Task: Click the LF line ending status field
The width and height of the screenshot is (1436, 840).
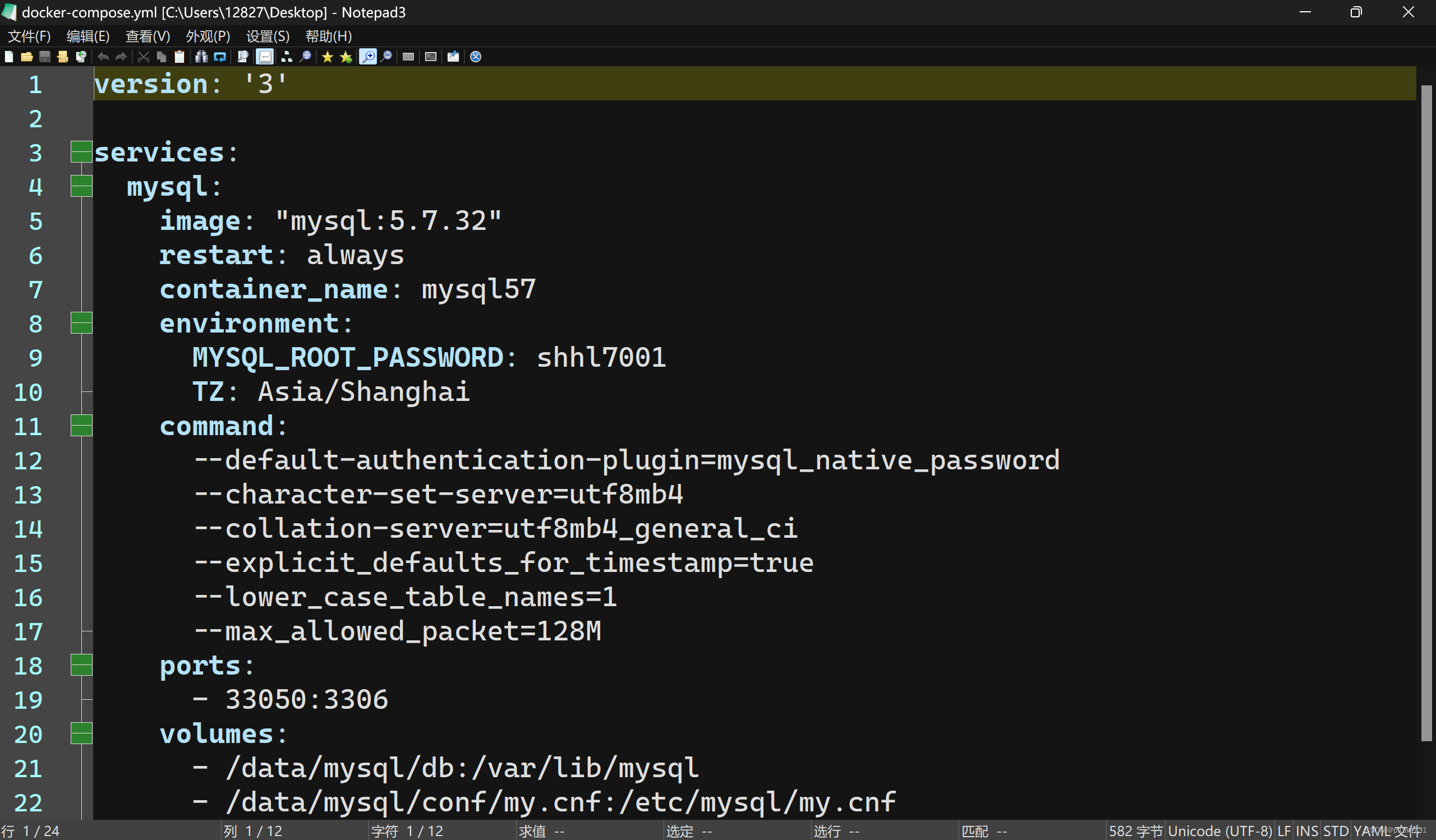Action: [1284, 831]
